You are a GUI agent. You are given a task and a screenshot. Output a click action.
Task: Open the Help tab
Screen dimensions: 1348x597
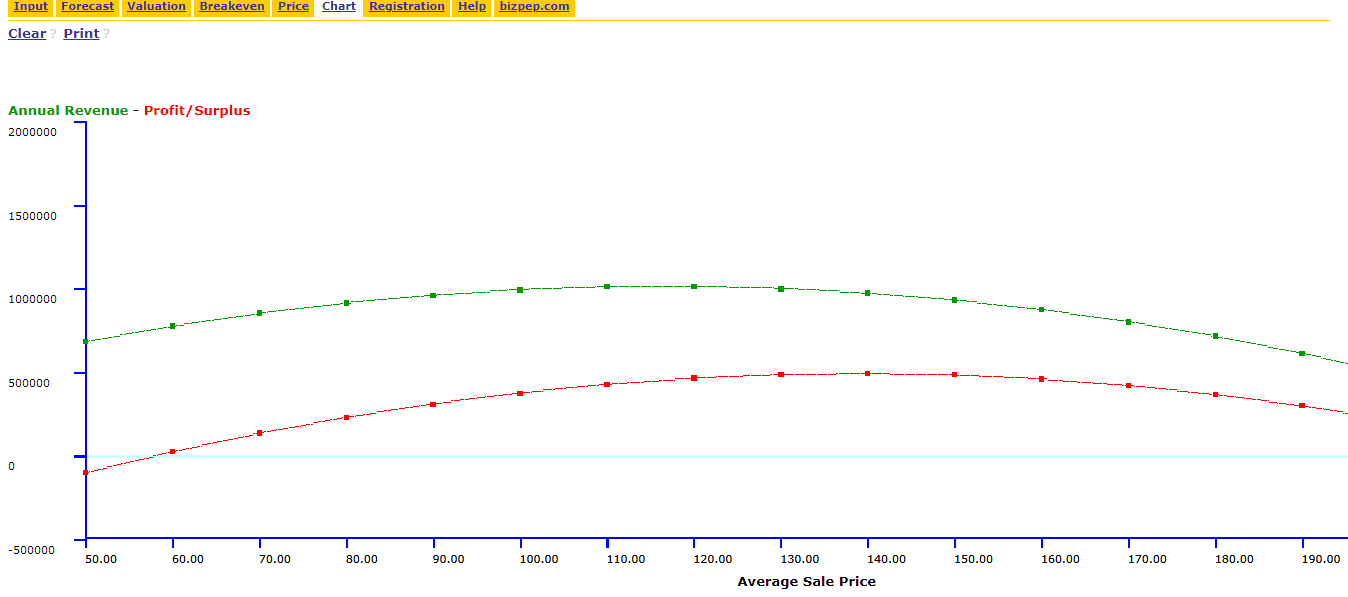click(471, 7)
